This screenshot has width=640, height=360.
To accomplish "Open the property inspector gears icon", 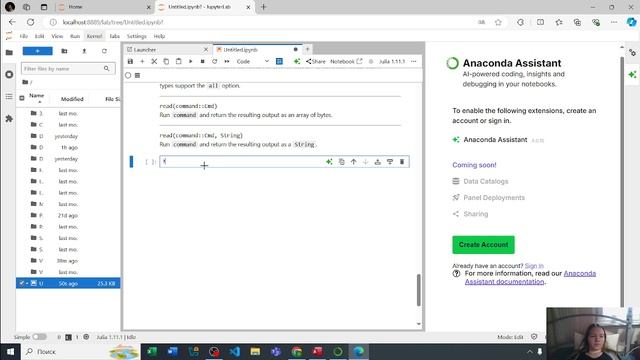I will point(632,53).
